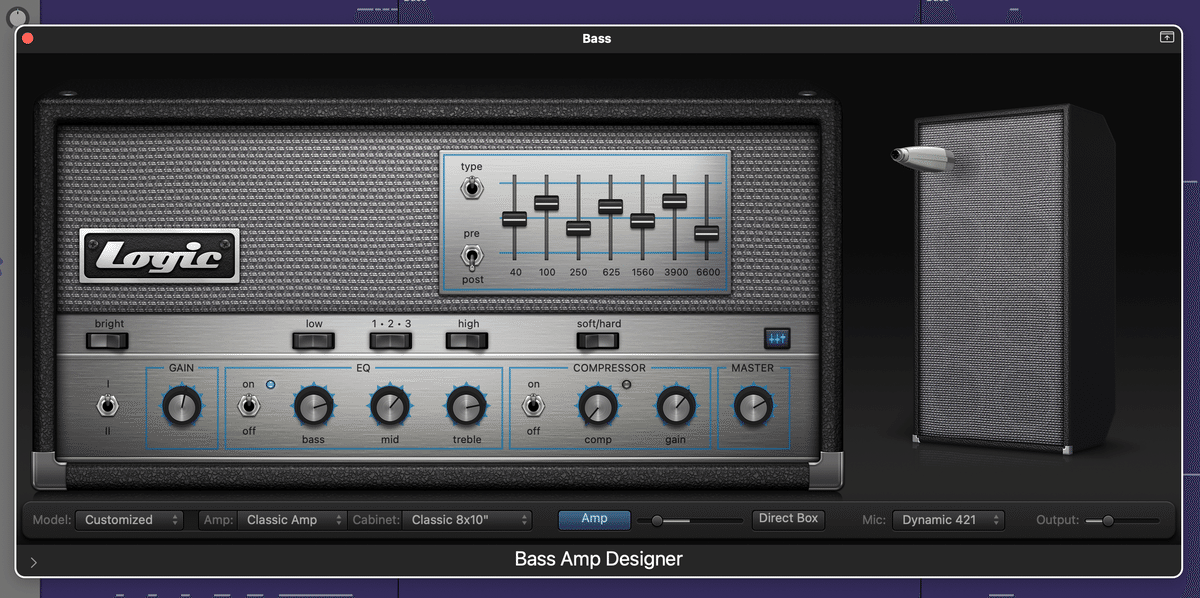Viewport: 1200px width, 598px height.
Task: Select the Amp view tab
Action: coord(594,518)
